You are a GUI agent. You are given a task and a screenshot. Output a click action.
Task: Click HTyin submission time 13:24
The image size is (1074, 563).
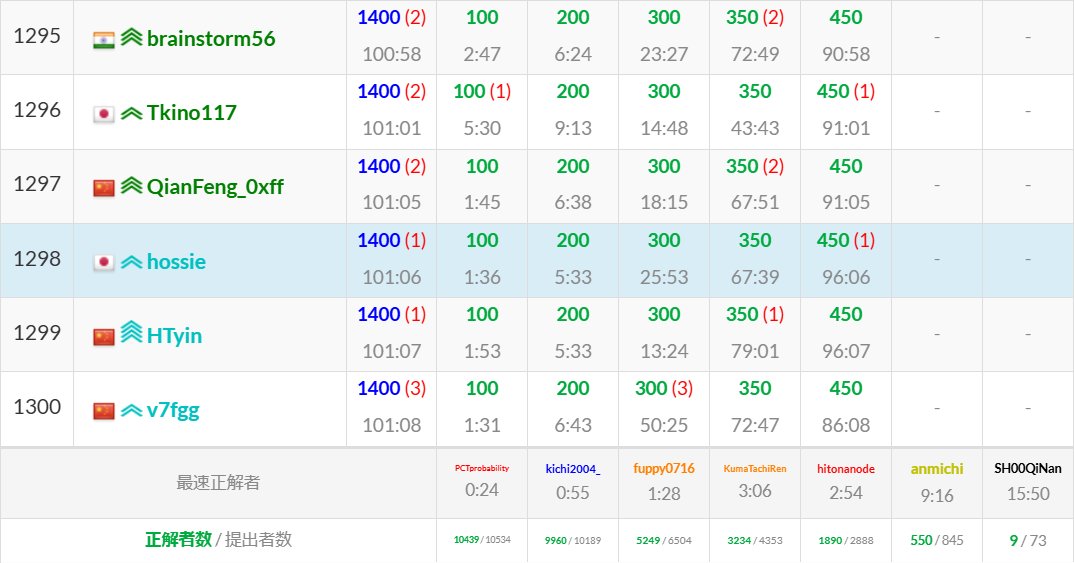(x=664, y=351)
